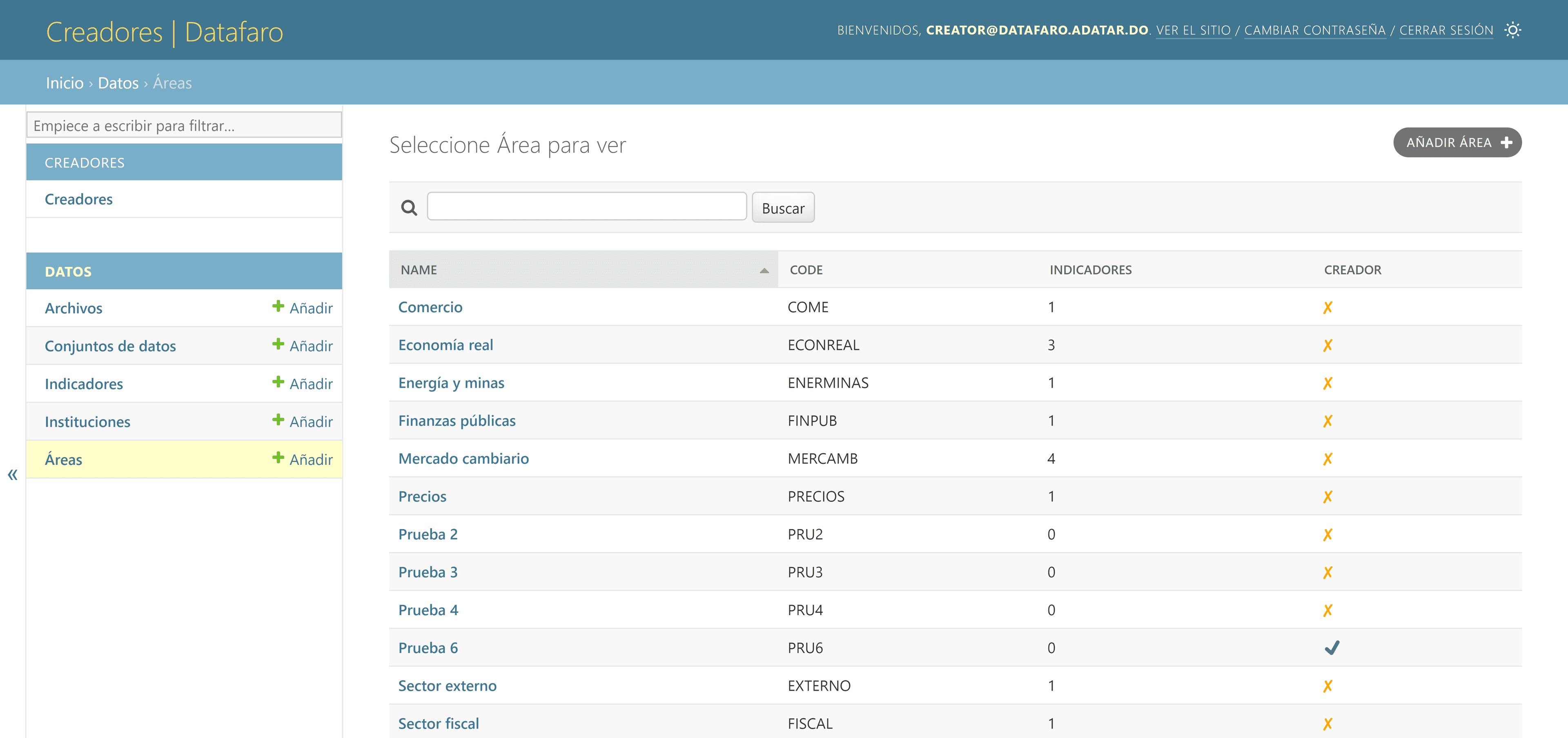Click Cerrar sesión link
Image resolution: width=1568 pixels, height=738 pixels.
tap(1445, 30)
